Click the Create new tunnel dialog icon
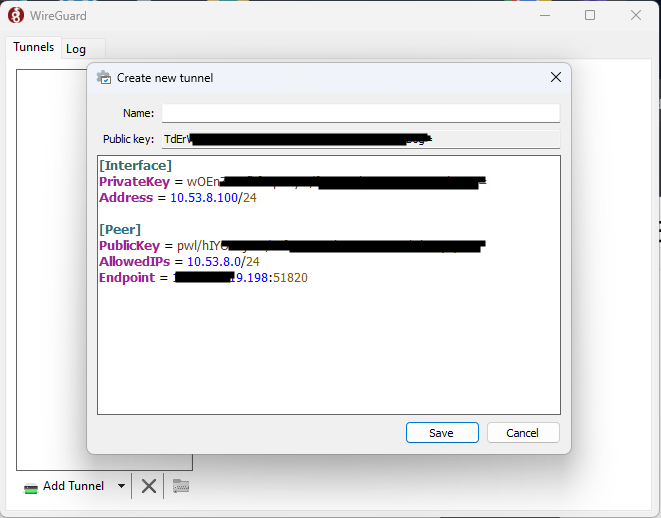Screen dimensions: 661x518 104,78
